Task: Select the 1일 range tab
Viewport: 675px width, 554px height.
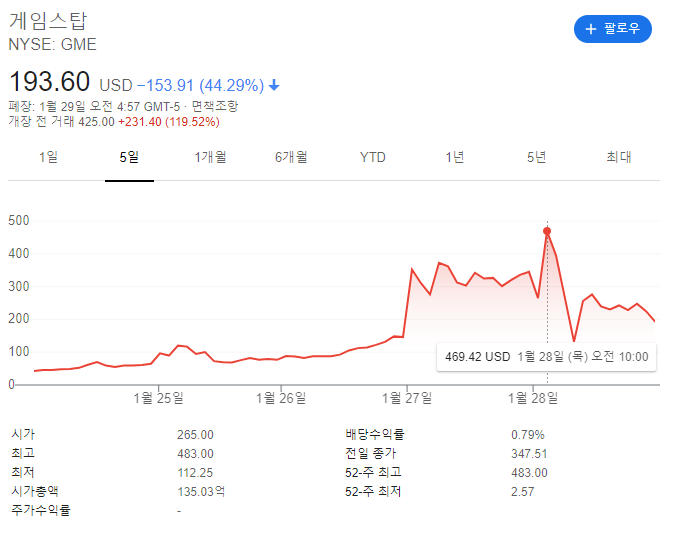Action: click(48, 157)
